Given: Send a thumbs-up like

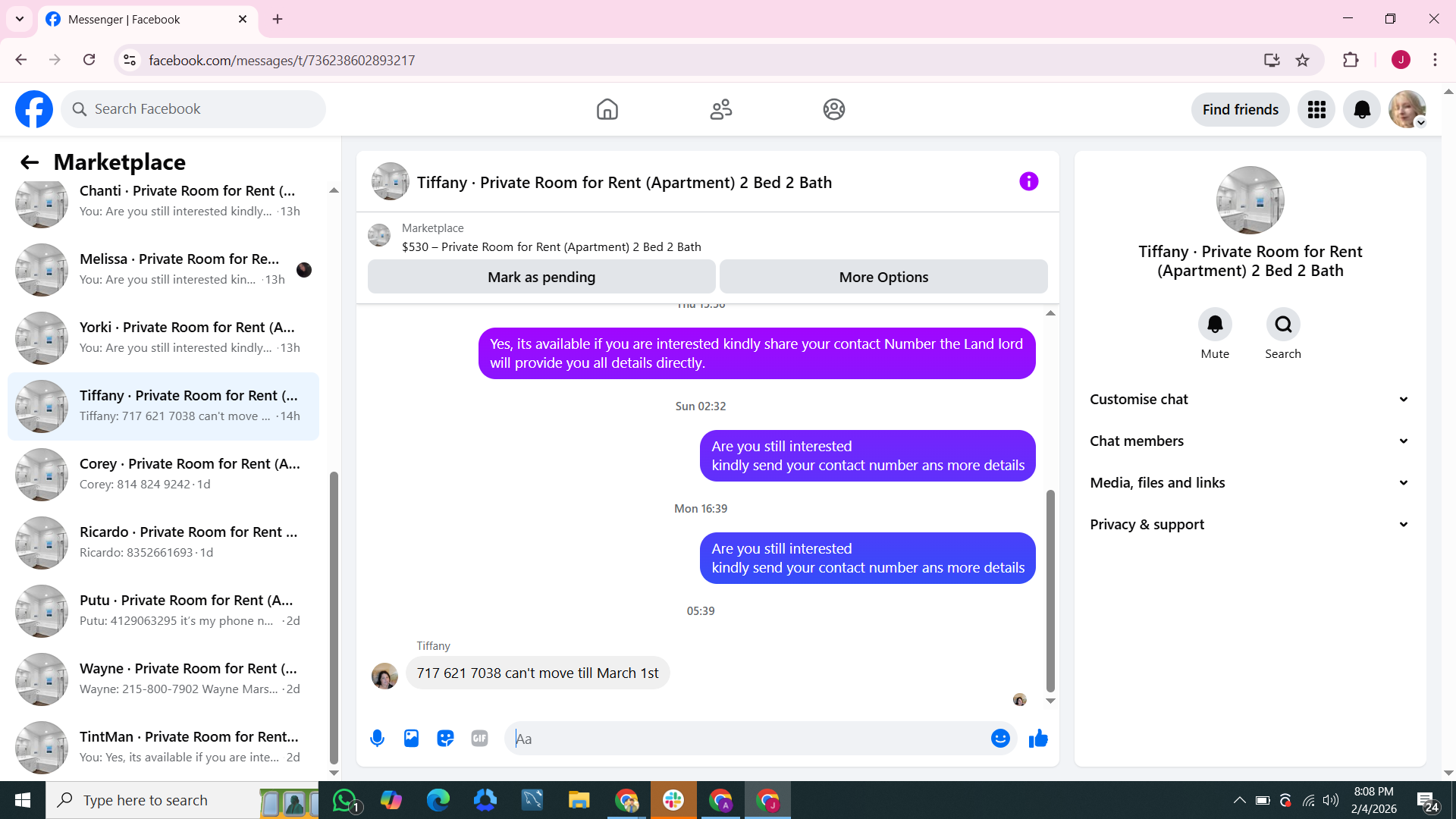Looking at the screenshot, I should coord(1038,738).
